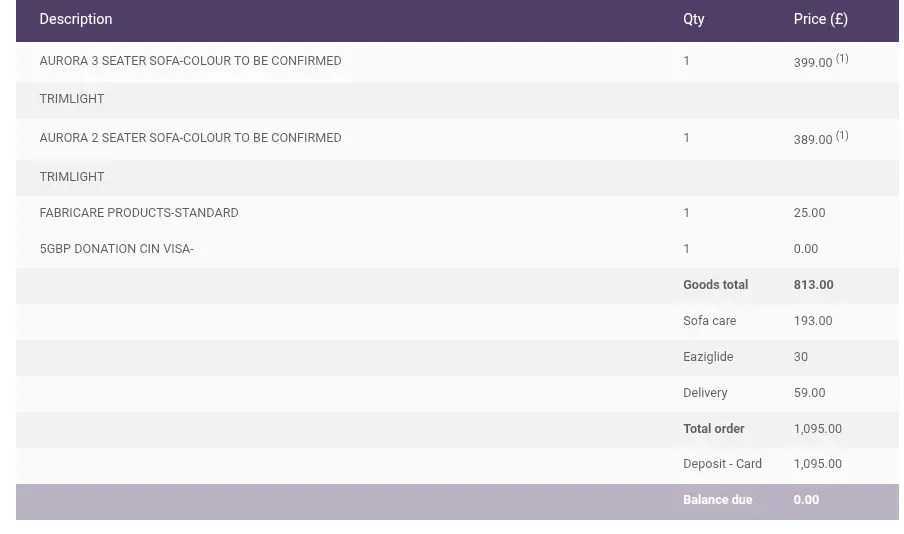Click the Eaziglide label

coord(708,357)
